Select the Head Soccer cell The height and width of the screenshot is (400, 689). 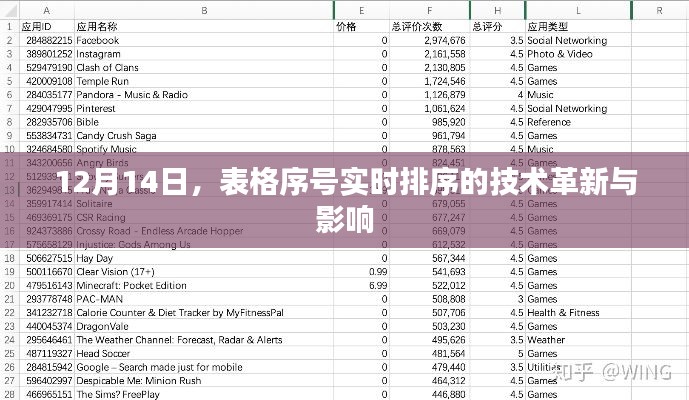[x=204, y=353]
